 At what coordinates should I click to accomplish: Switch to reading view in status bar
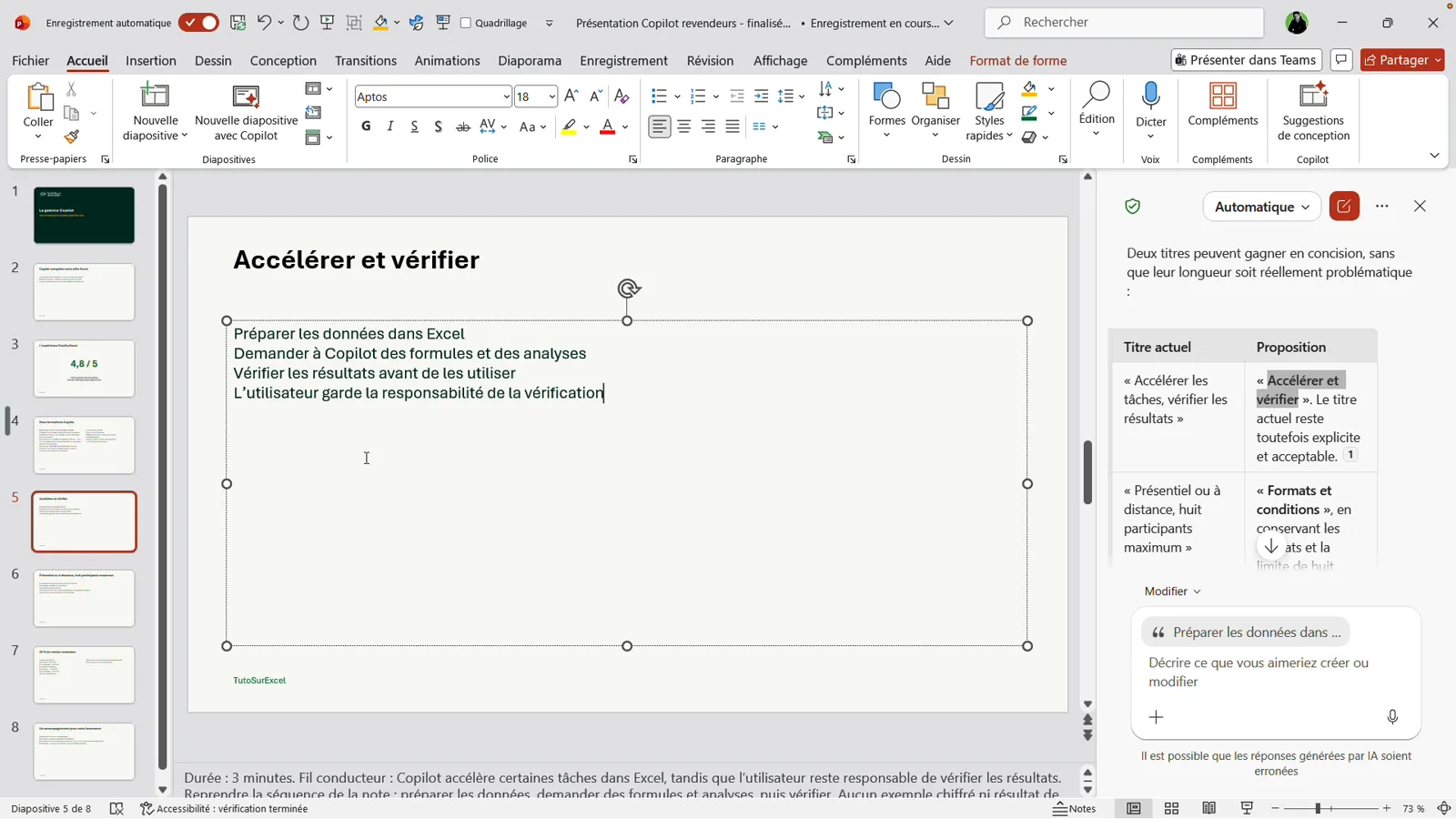click(1209, 808)
